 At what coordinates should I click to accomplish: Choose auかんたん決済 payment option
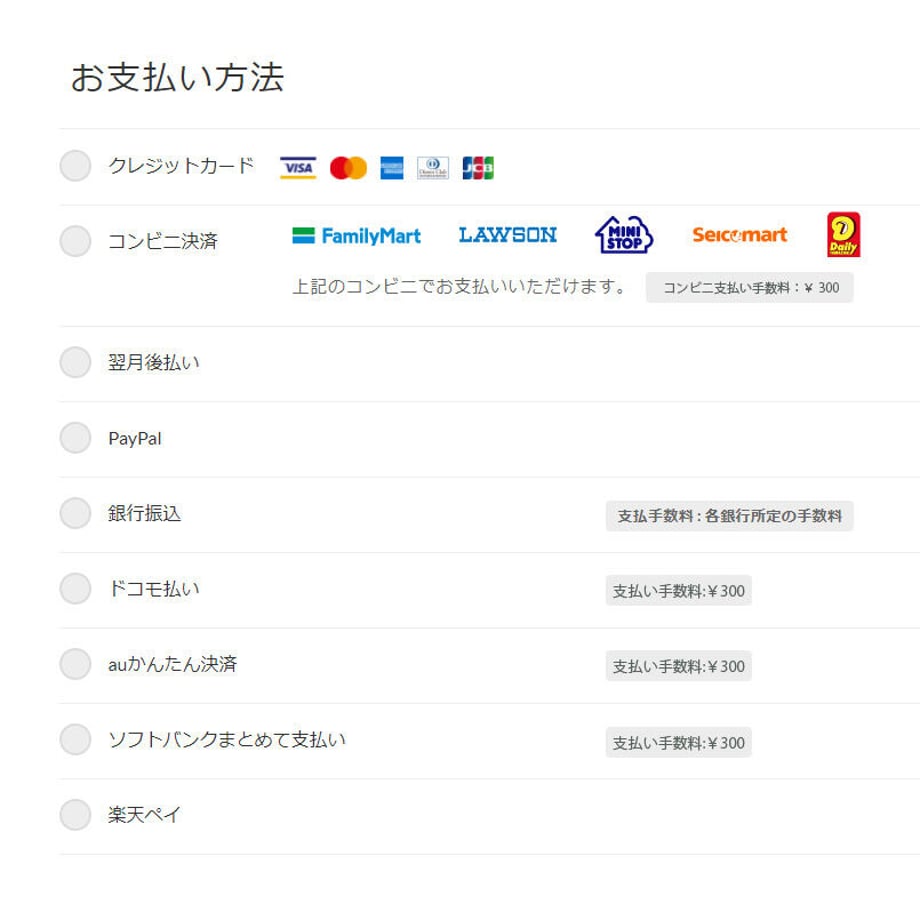[75, 664]
